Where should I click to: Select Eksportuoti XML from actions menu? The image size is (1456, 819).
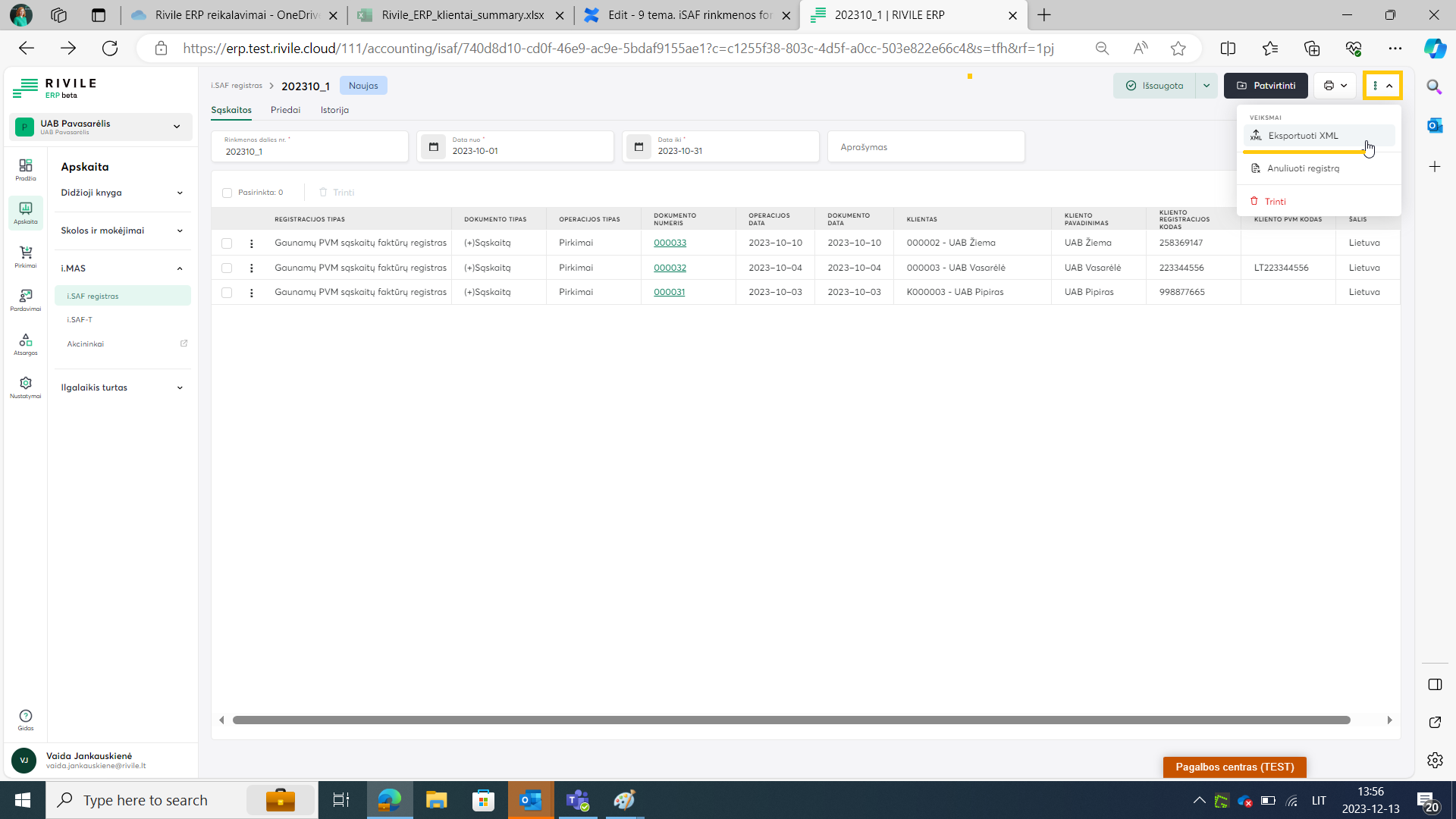coord(1303,136)
